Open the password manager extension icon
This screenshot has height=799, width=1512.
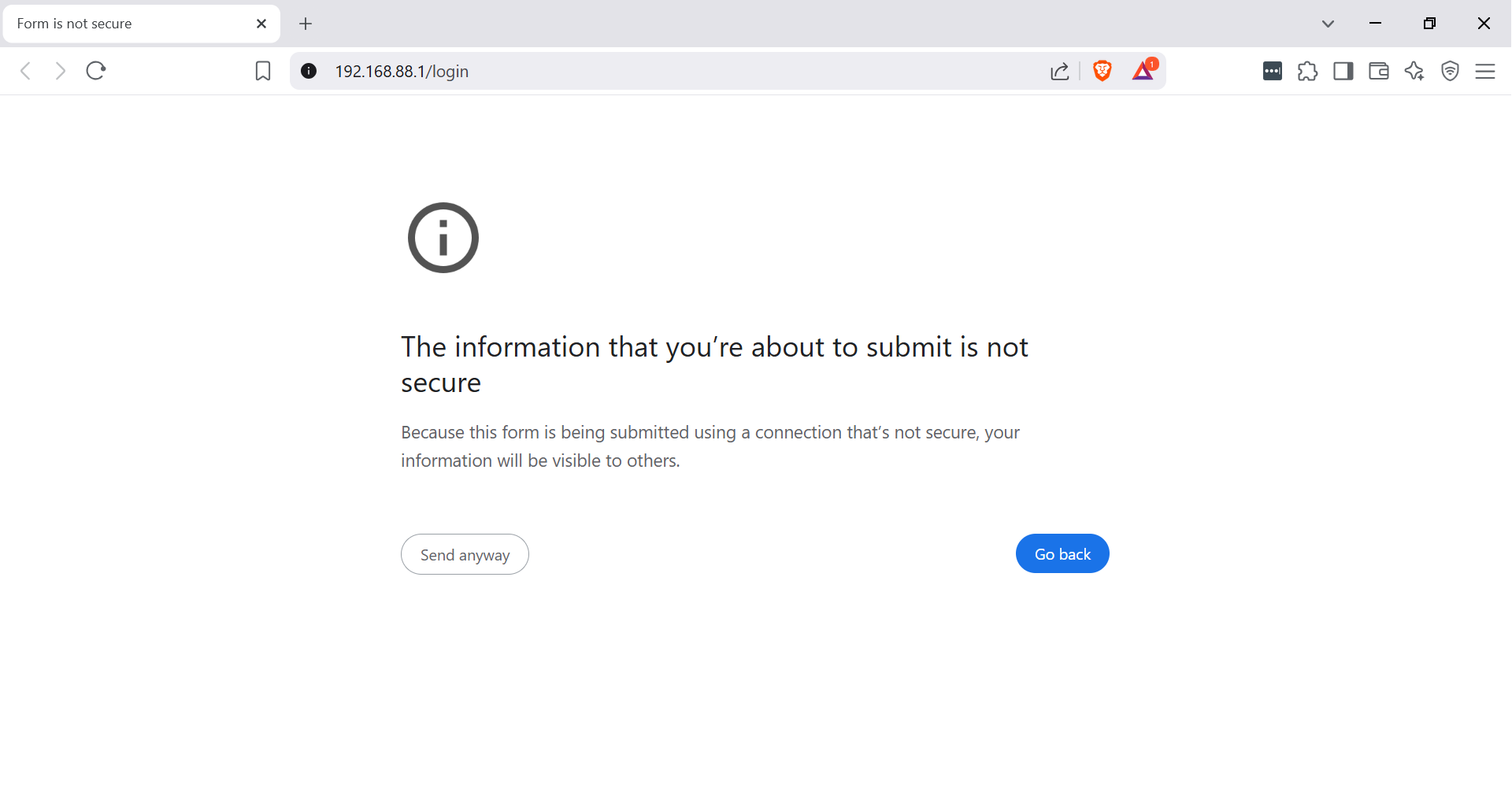pos(1273,71)
